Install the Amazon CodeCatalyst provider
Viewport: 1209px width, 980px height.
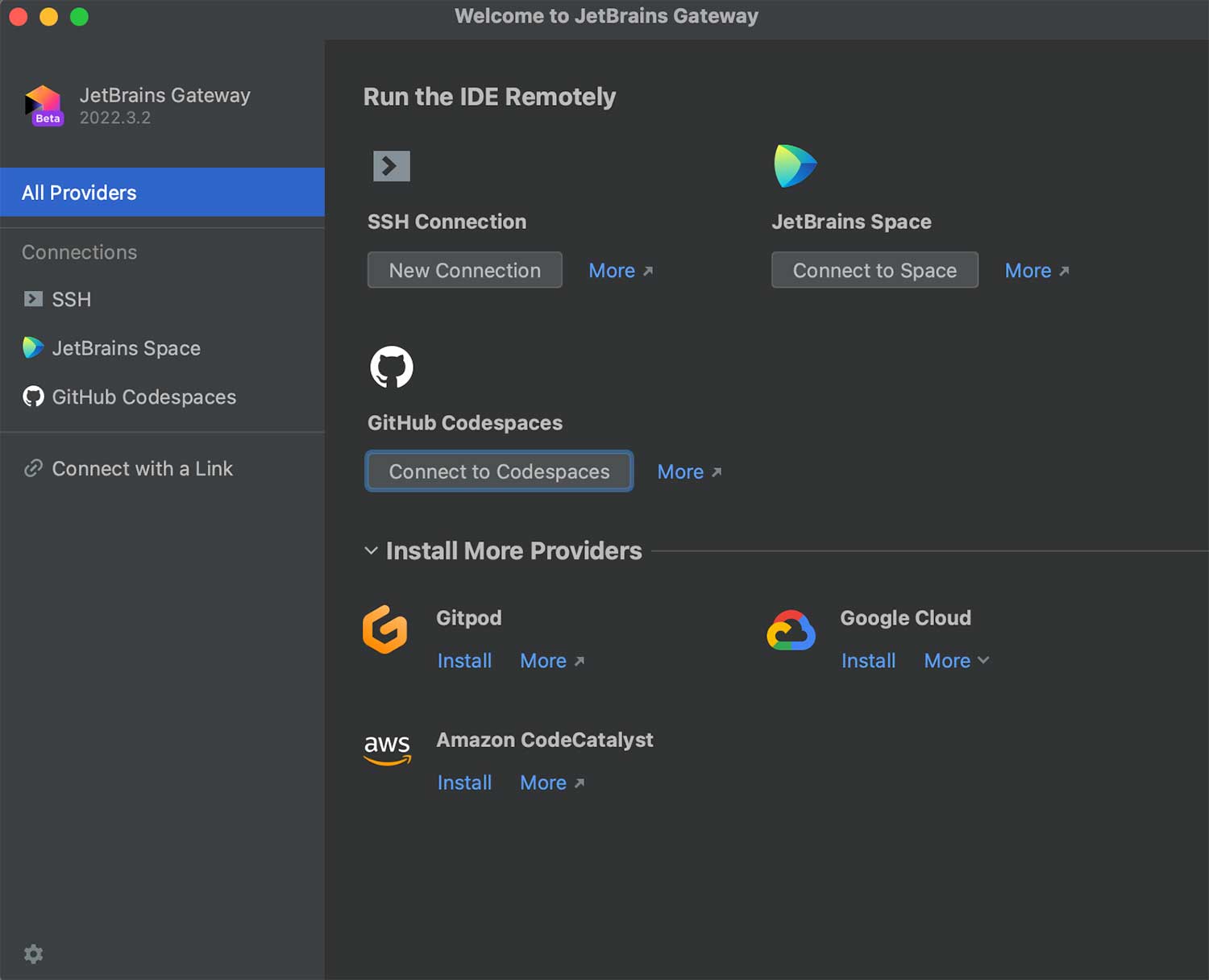point(464,783)
